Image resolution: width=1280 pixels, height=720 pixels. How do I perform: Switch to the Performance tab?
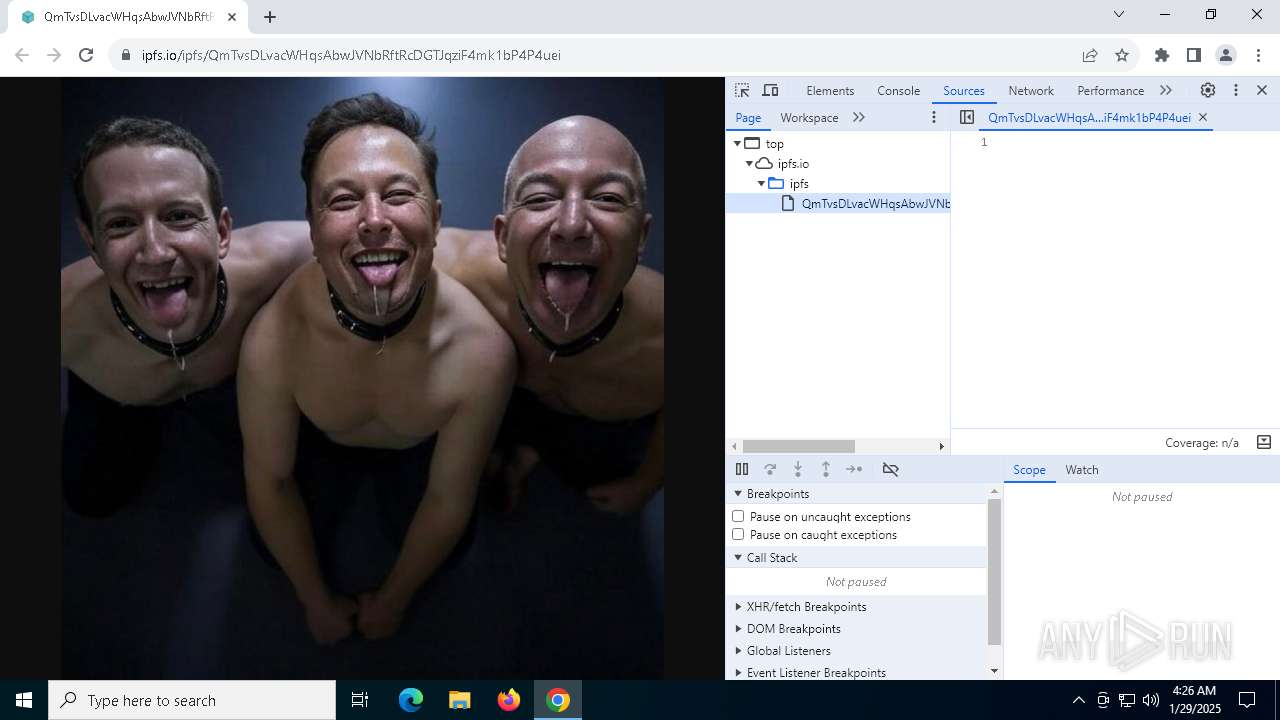[1110, 90]
